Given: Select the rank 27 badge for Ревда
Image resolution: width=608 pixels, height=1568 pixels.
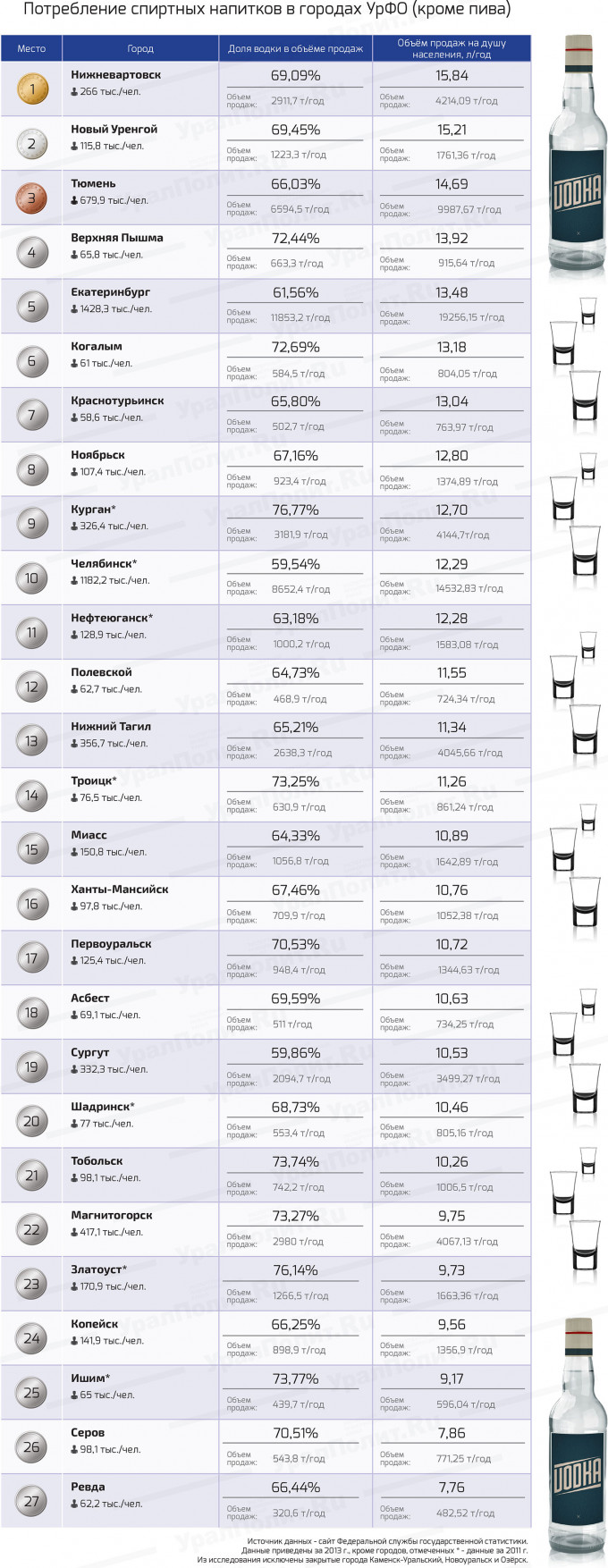Looking at the screenshot, I should click(31, 1501).
